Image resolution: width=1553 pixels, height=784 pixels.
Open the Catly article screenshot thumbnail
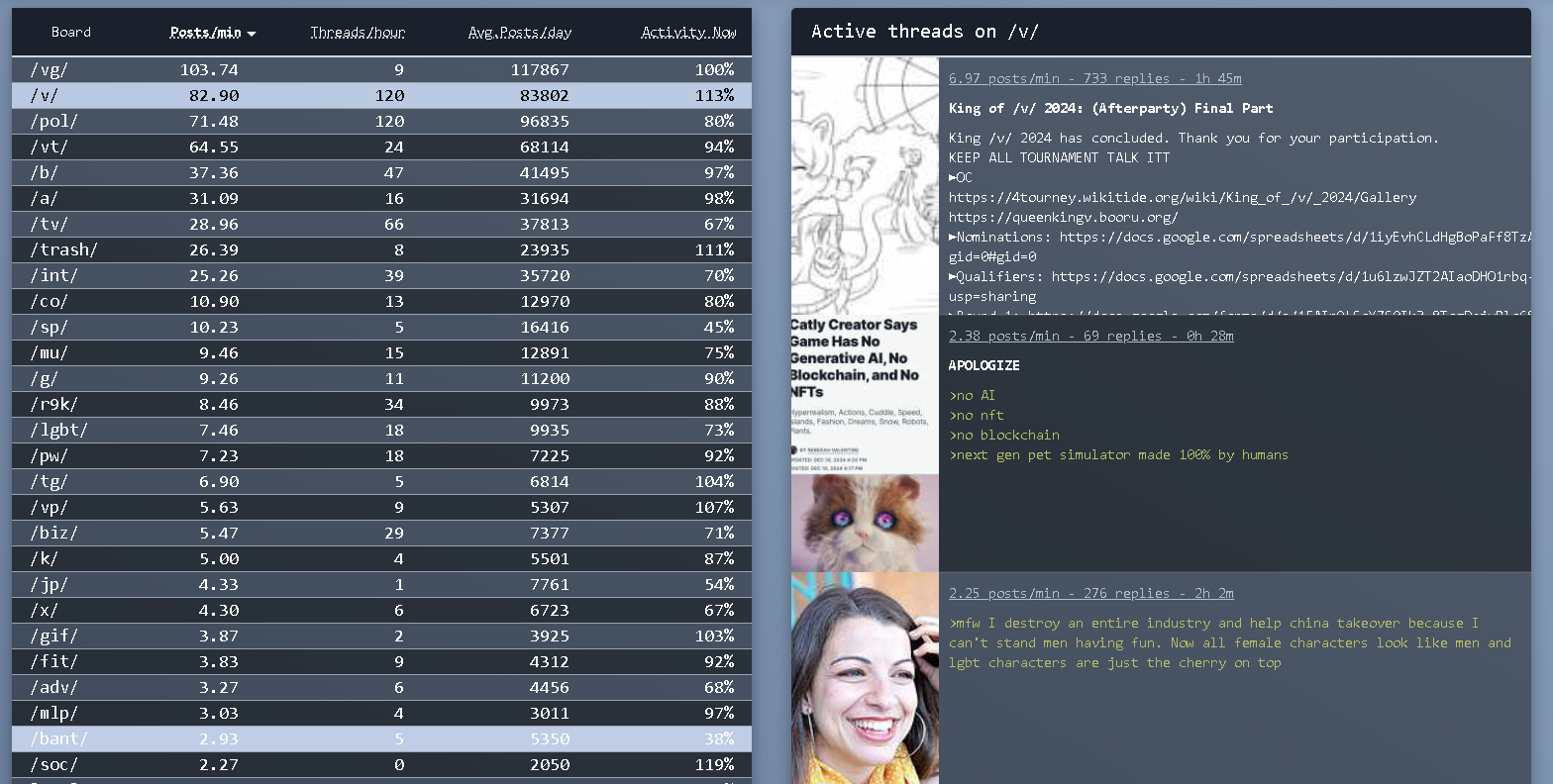[x=865, y=443]
